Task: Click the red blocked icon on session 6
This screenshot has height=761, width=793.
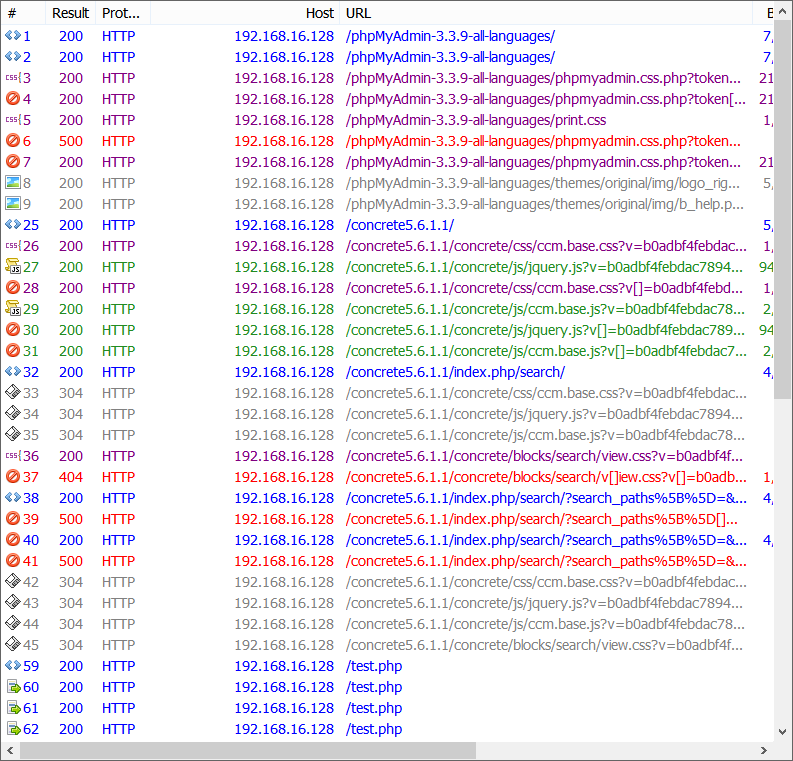Action: [12, 141]
